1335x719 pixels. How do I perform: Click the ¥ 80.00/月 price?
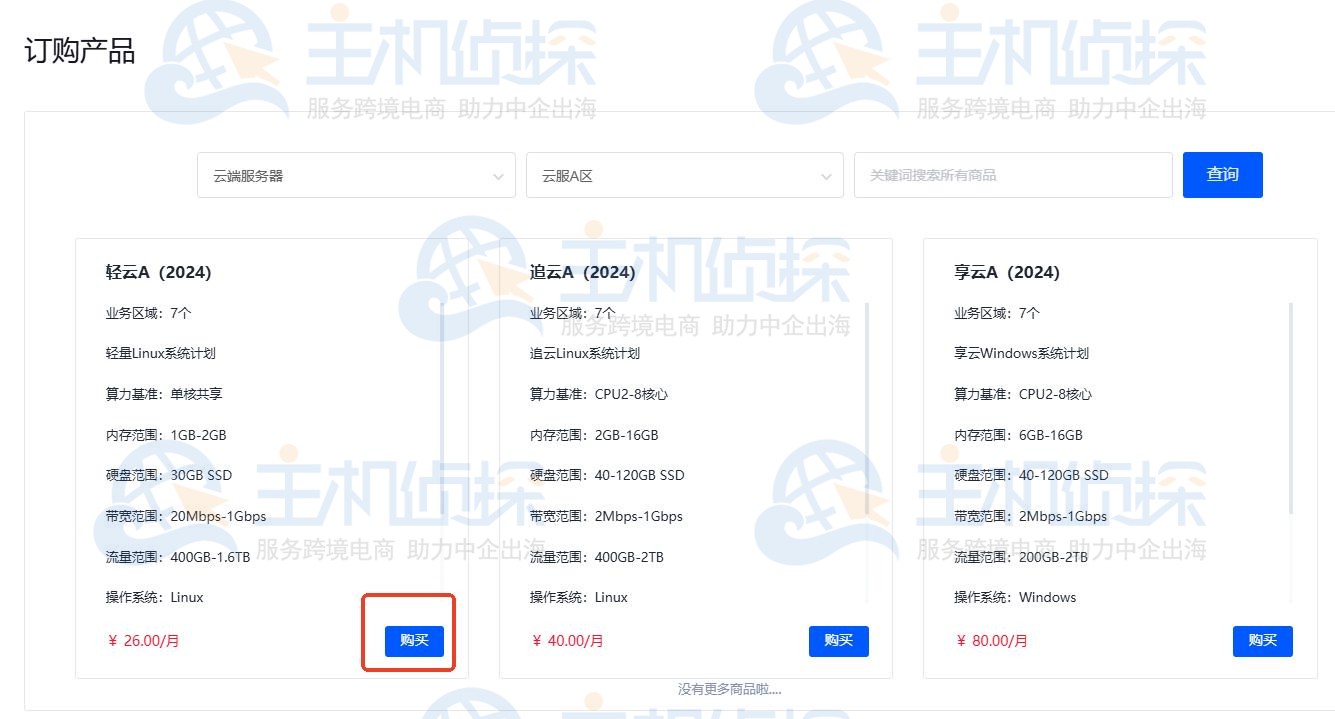(992, 641)
